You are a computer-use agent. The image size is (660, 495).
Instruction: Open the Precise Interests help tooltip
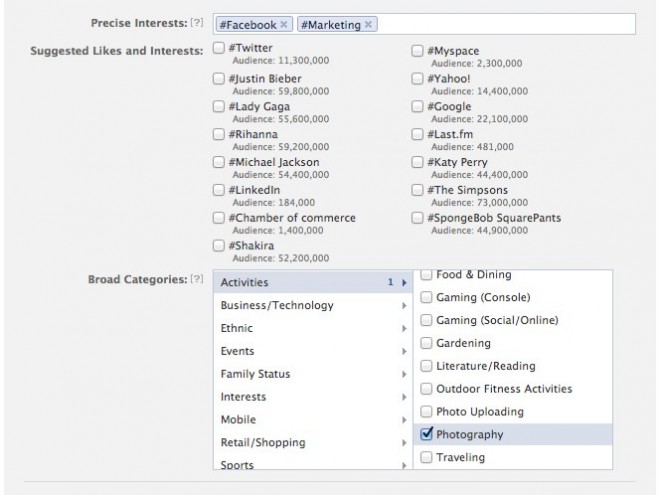pyautogui.click(x=197, y=22)
